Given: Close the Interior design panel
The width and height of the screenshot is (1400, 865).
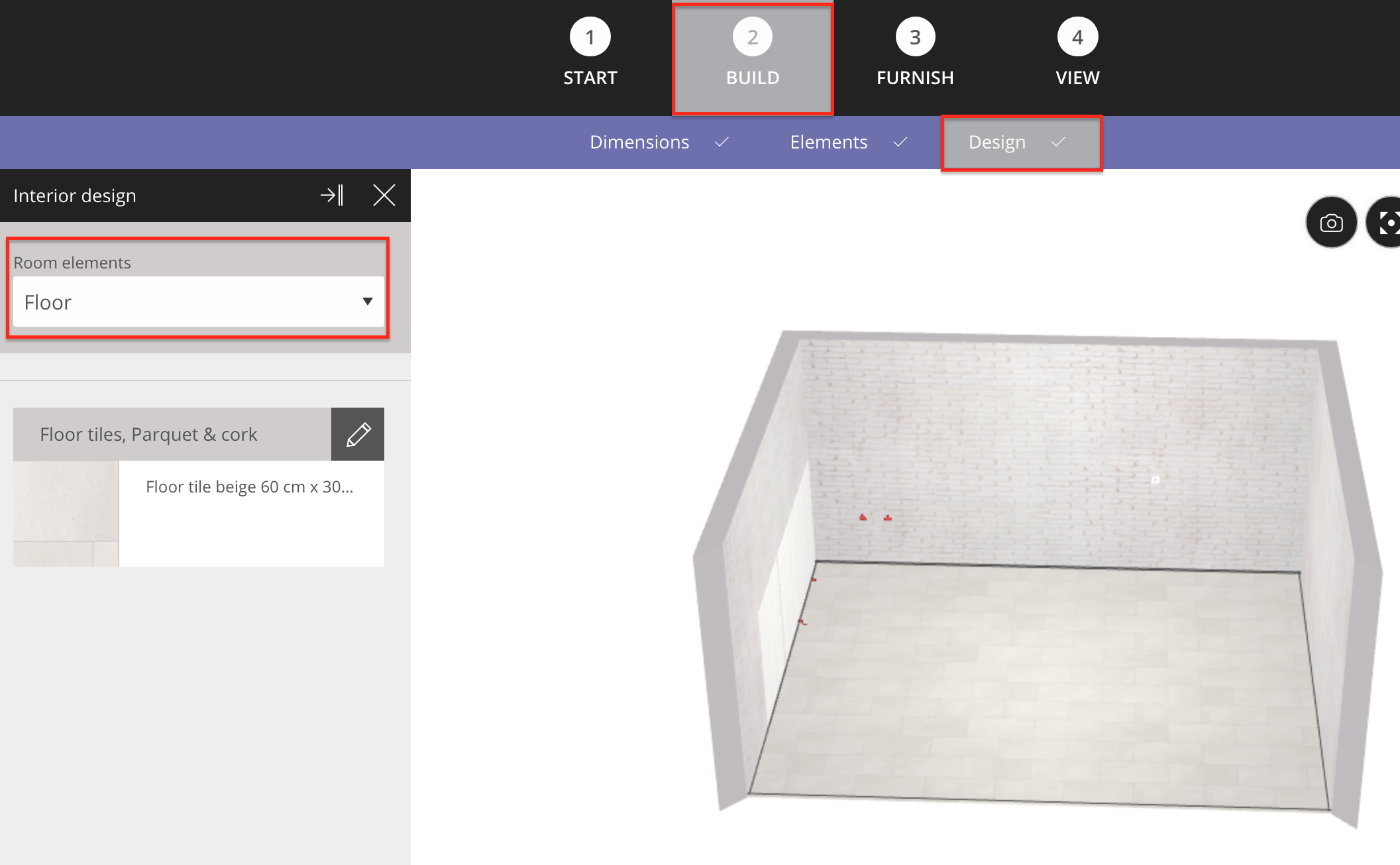Looking at the screenshot, I should pyautogui.click(x=384, y=195).
